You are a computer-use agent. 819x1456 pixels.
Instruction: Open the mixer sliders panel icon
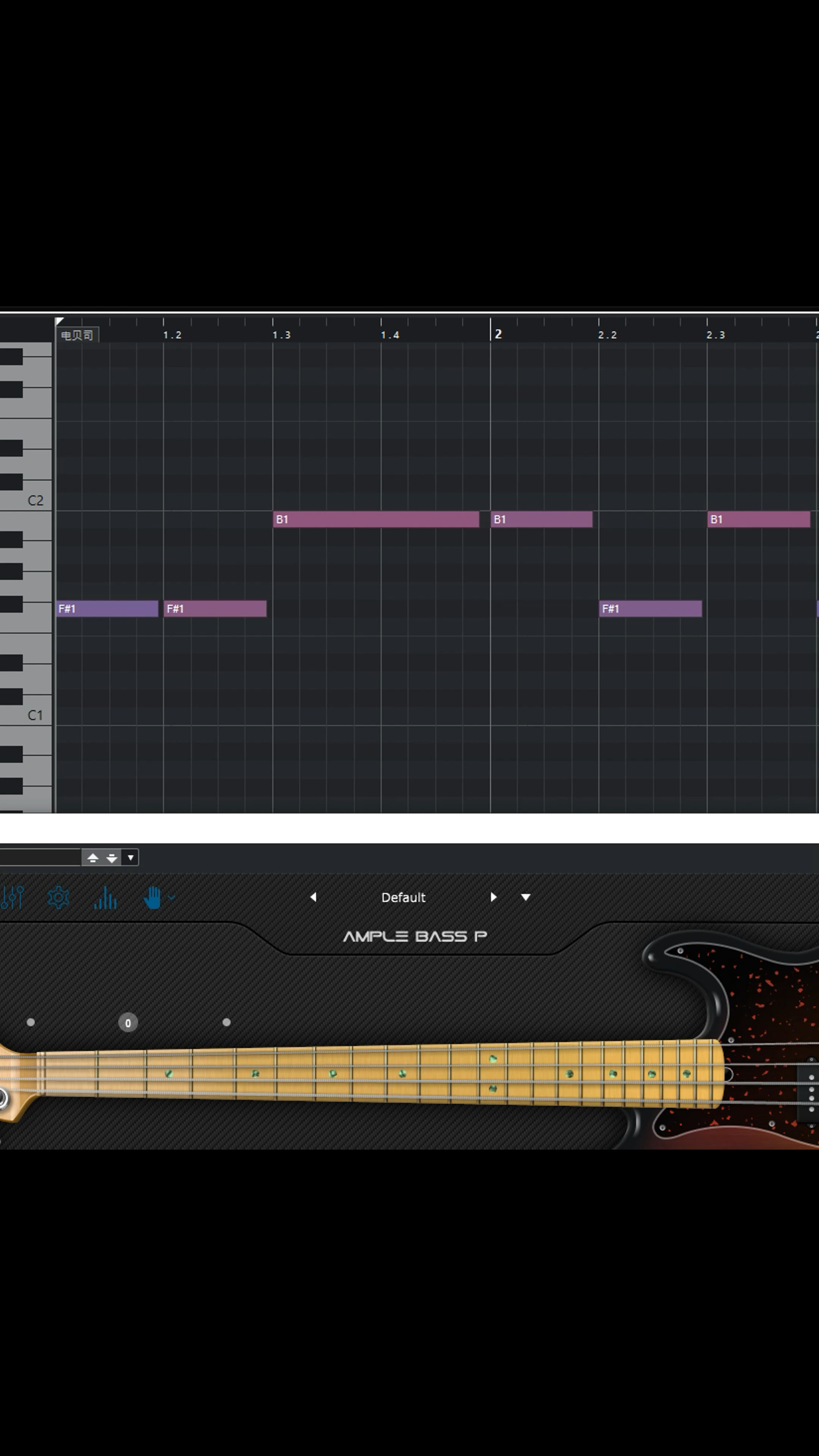(13, 897)
